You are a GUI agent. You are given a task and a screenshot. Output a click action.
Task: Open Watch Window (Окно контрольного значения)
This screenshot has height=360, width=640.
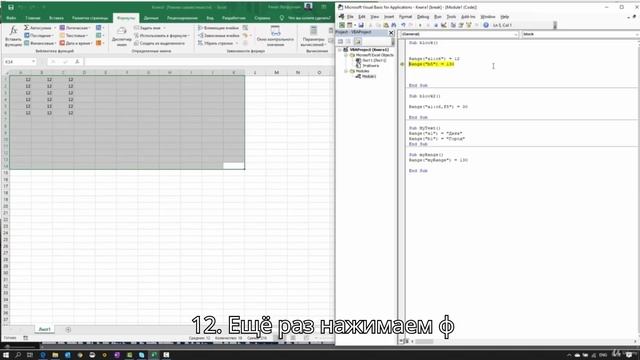tap(275, 37)
